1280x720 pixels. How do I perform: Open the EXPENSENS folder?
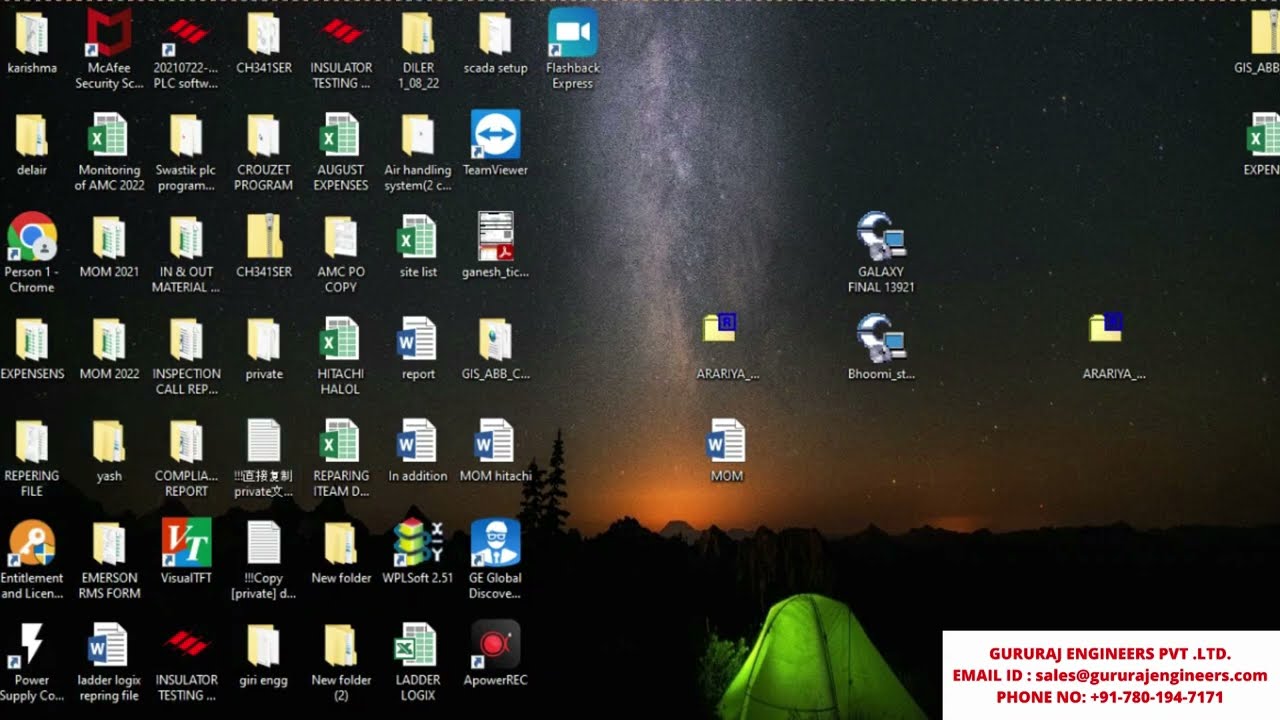[32, 348]
